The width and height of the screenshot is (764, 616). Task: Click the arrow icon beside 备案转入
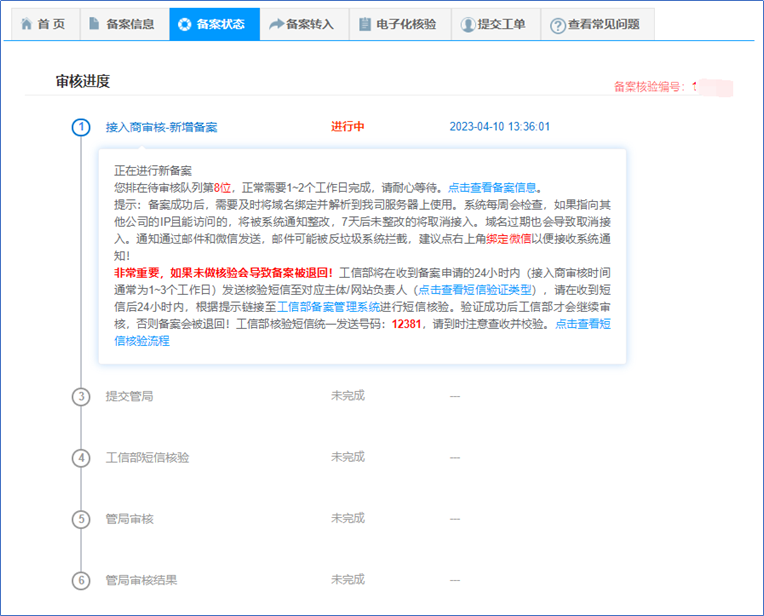point(276,24)
